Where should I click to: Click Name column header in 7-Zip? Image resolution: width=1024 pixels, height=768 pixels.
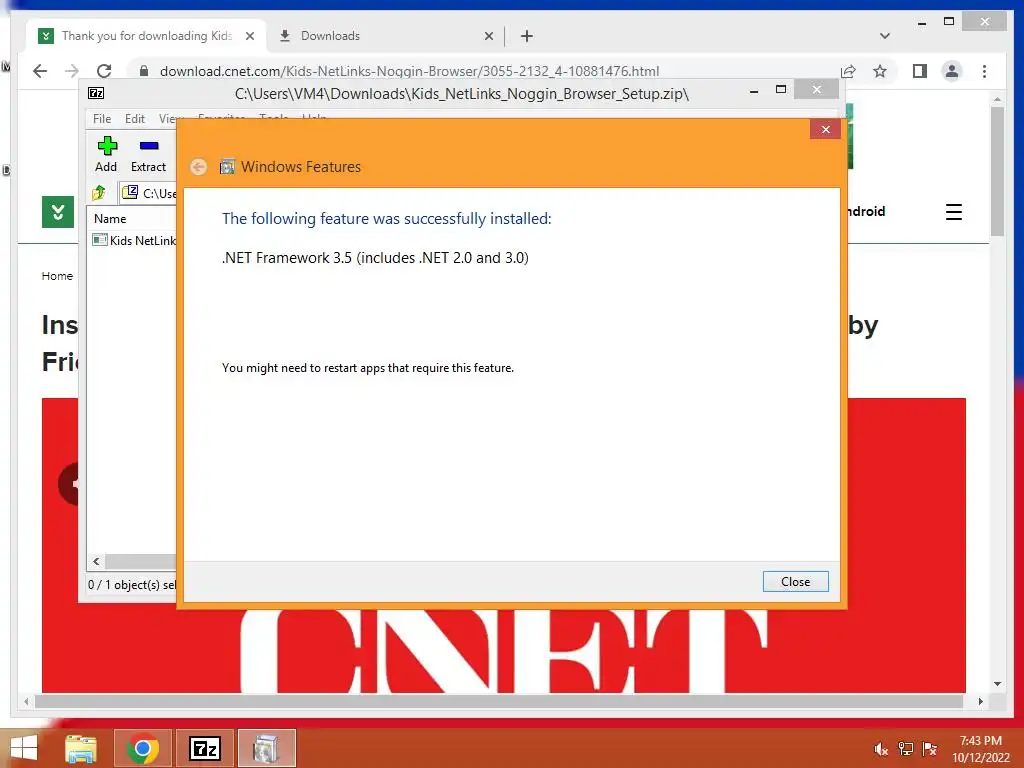(x=110, y=219)
